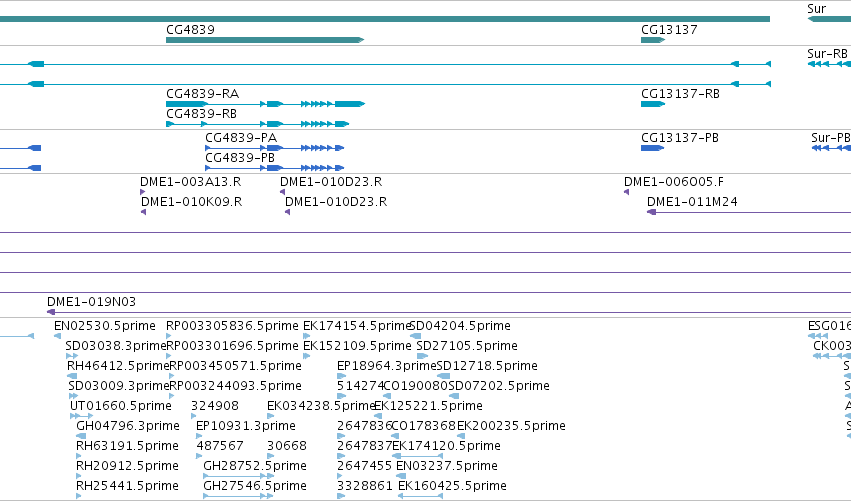Click the Sur-RB transcript label

pos(827,54)
